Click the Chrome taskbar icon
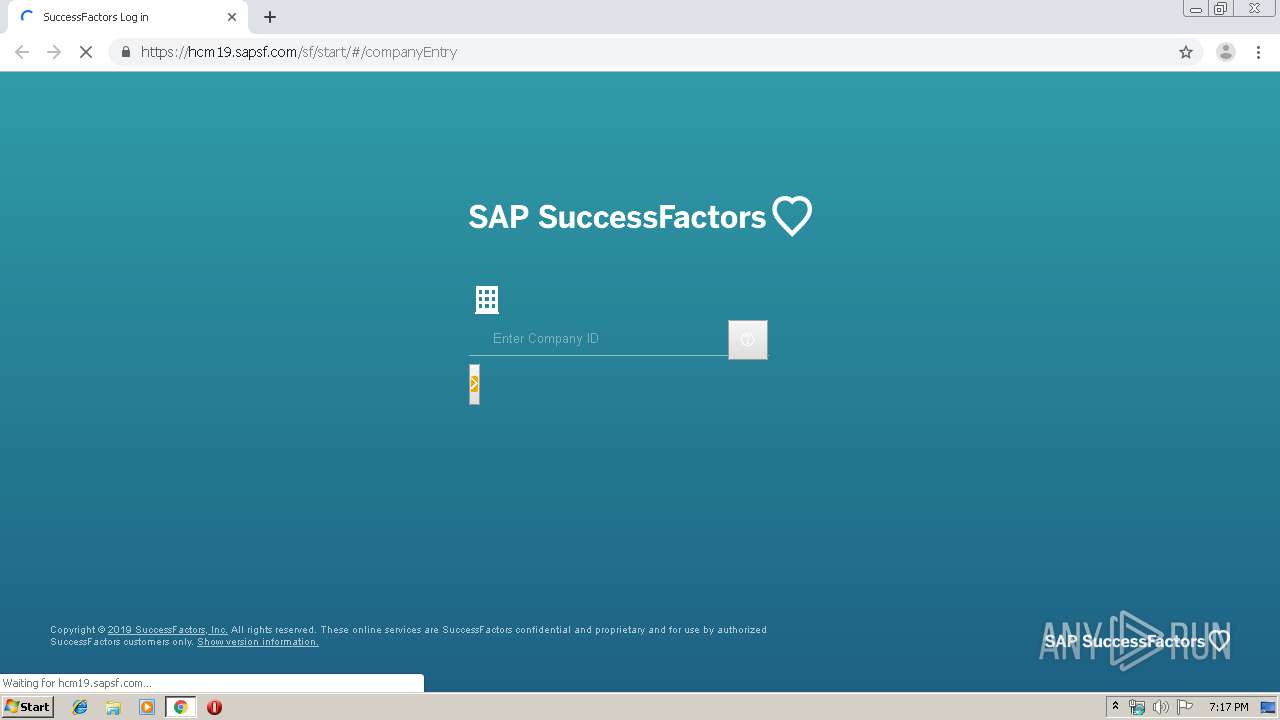This screenshot has width=1280, height=720. click(x=181, y=707)
